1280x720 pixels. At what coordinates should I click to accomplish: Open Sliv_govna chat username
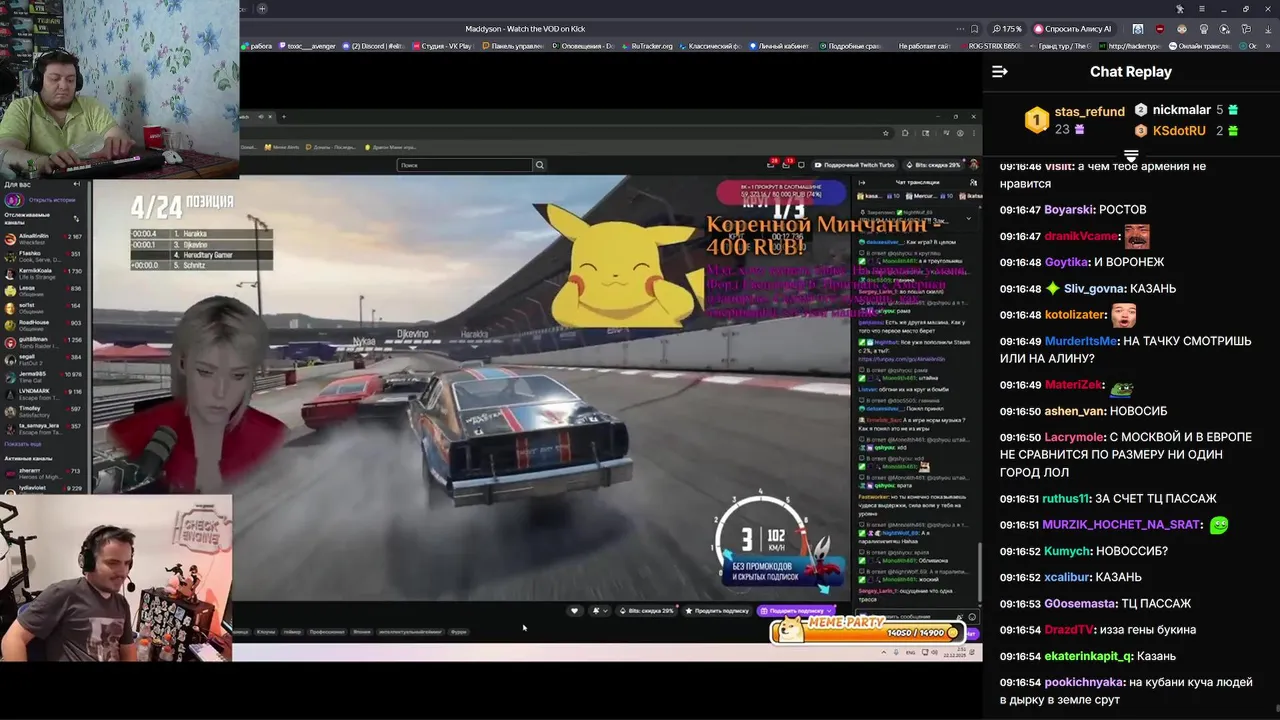pyautogui.click(x=1094, y=289)
